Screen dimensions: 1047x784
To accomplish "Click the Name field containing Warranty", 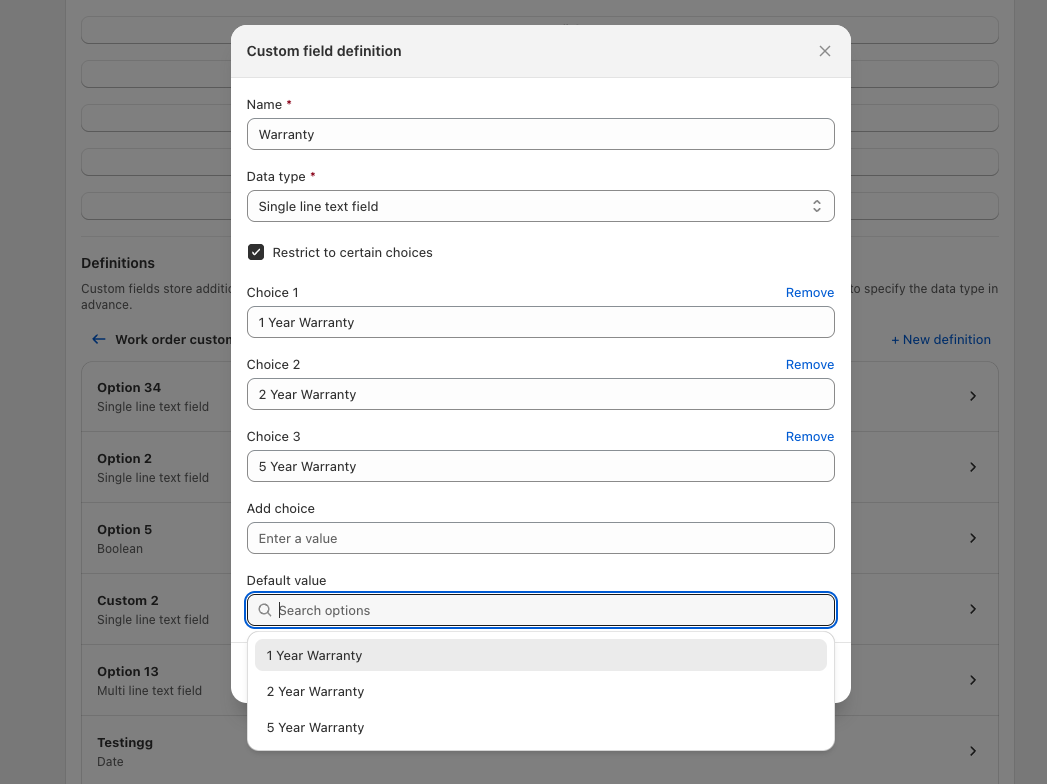I will pyautogui.click(x=540, y=134).
